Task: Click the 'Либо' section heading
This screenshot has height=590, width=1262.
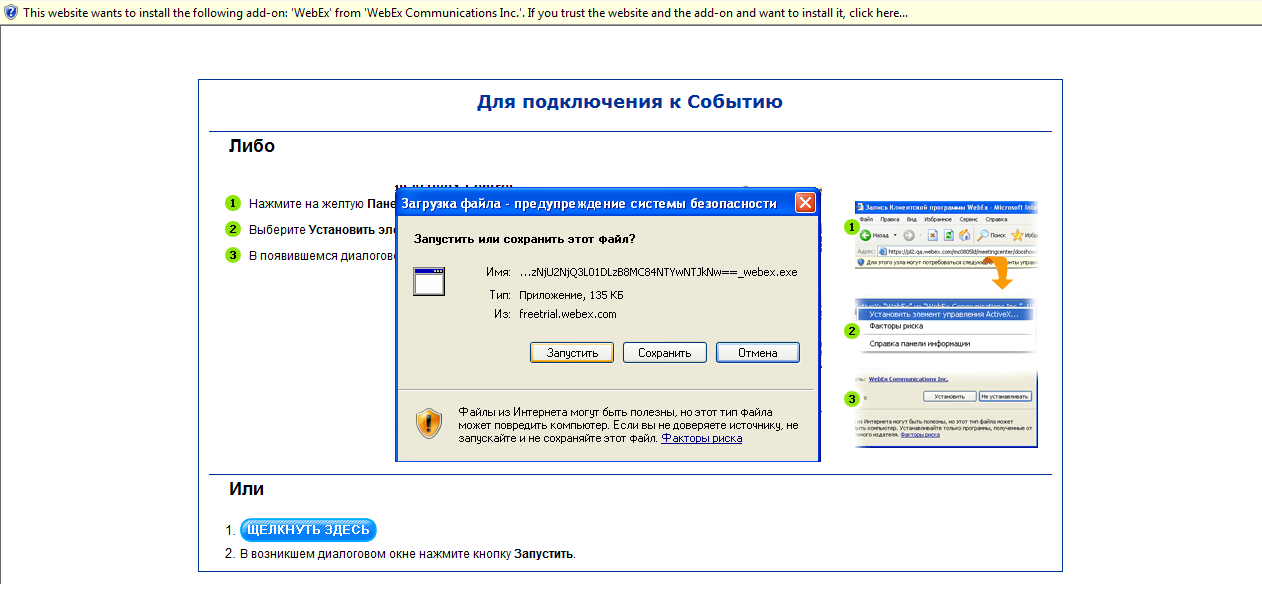Action: pyautogui.click(x=252, y=146)
